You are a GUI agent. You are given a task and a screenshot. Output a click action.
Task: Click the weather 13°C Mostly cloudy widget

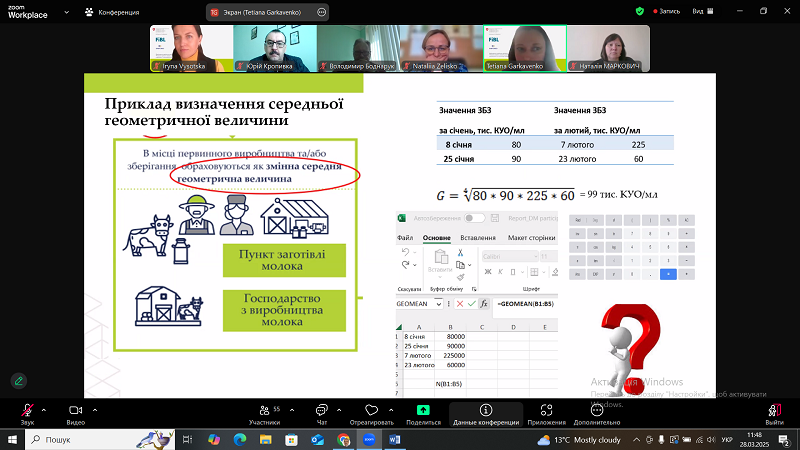click(x=579, y=440)
